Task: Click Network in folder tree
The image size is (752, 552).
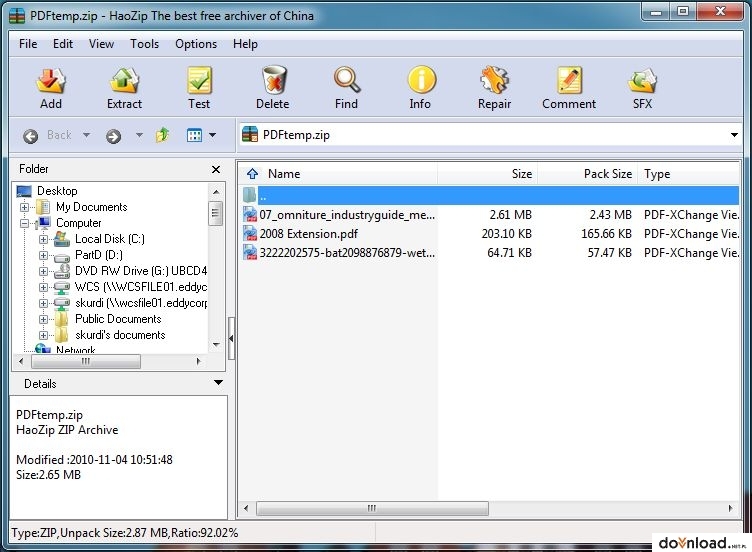Action: (76, 350)
